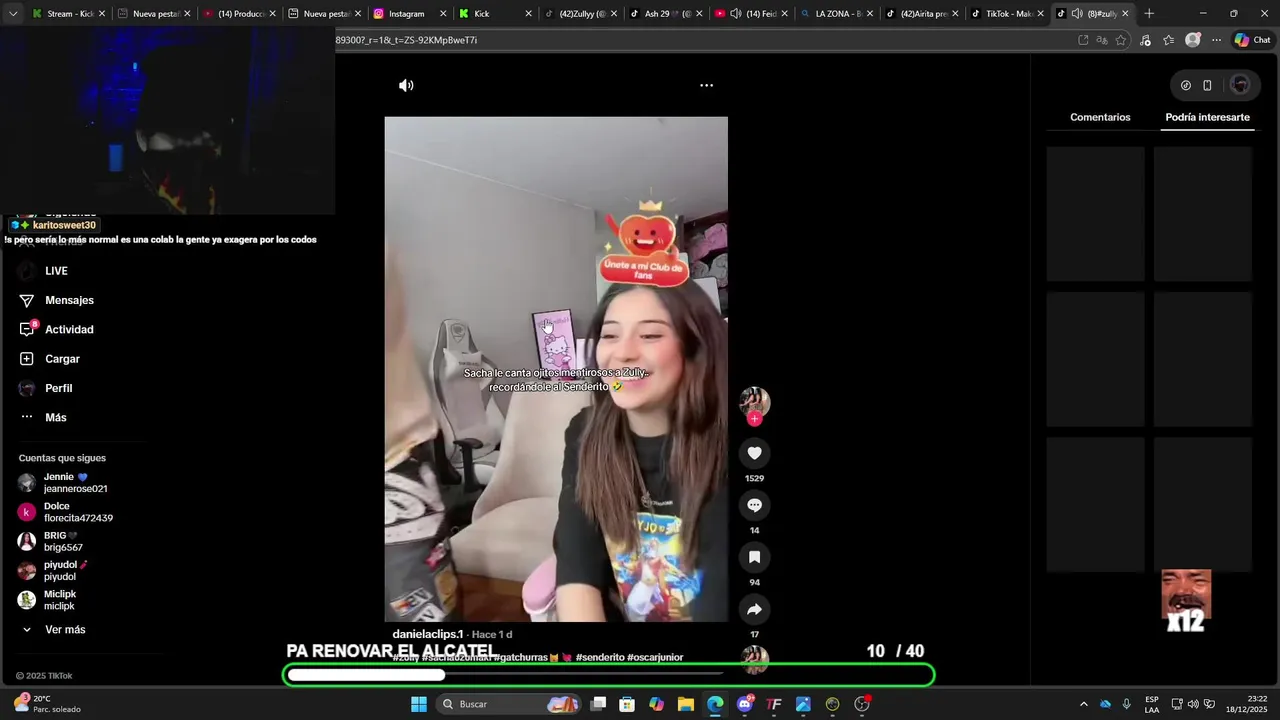Open the Edge extensions icon
Image resolution: width=1280 pixels, height=720 pixels.
coord(1145,40)
